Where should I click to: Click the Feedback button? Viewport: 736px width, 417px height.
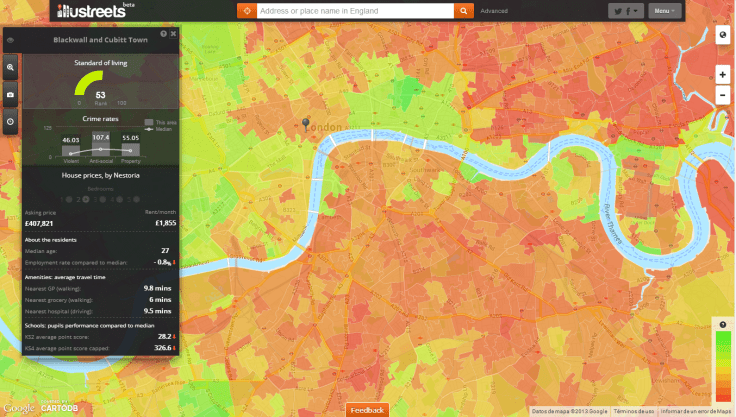click(x=367, y=410)
